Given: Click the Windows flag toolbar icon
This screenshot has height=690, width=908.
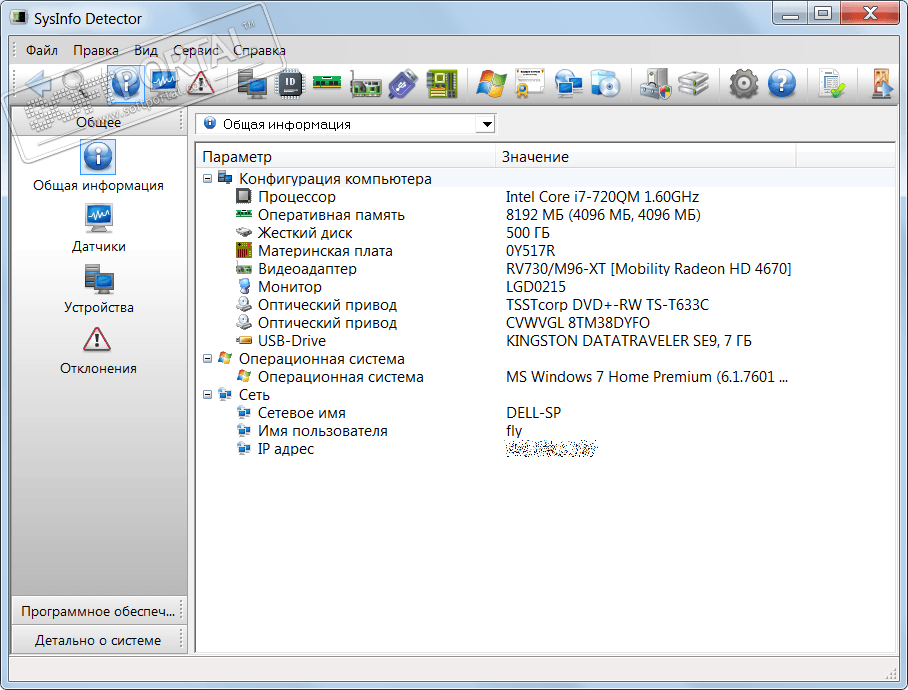Looking at the screenshot, I should tap(491, 84).
